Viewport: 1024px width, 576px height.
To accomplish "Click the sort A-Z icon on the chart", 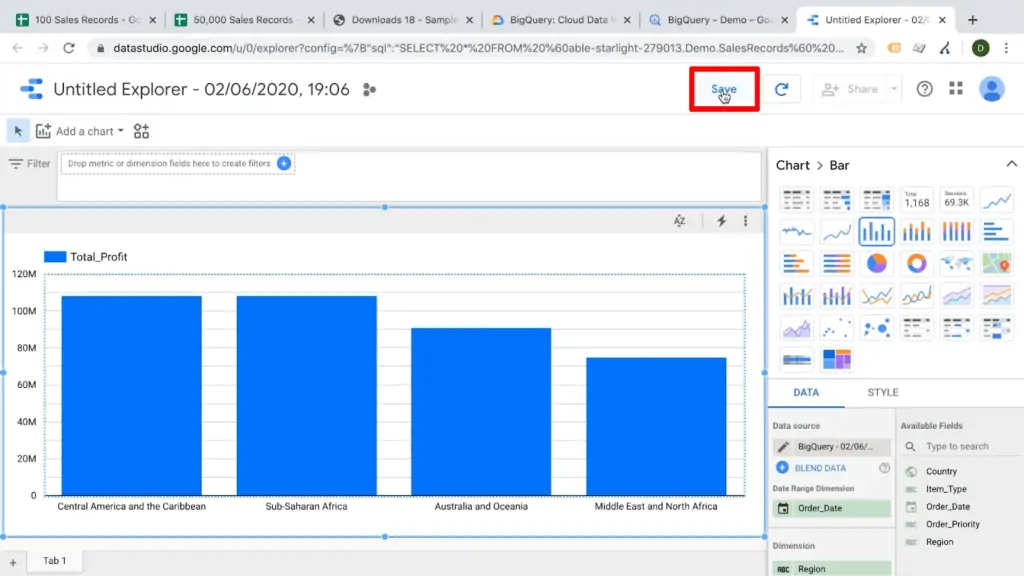I will [679, 221].
